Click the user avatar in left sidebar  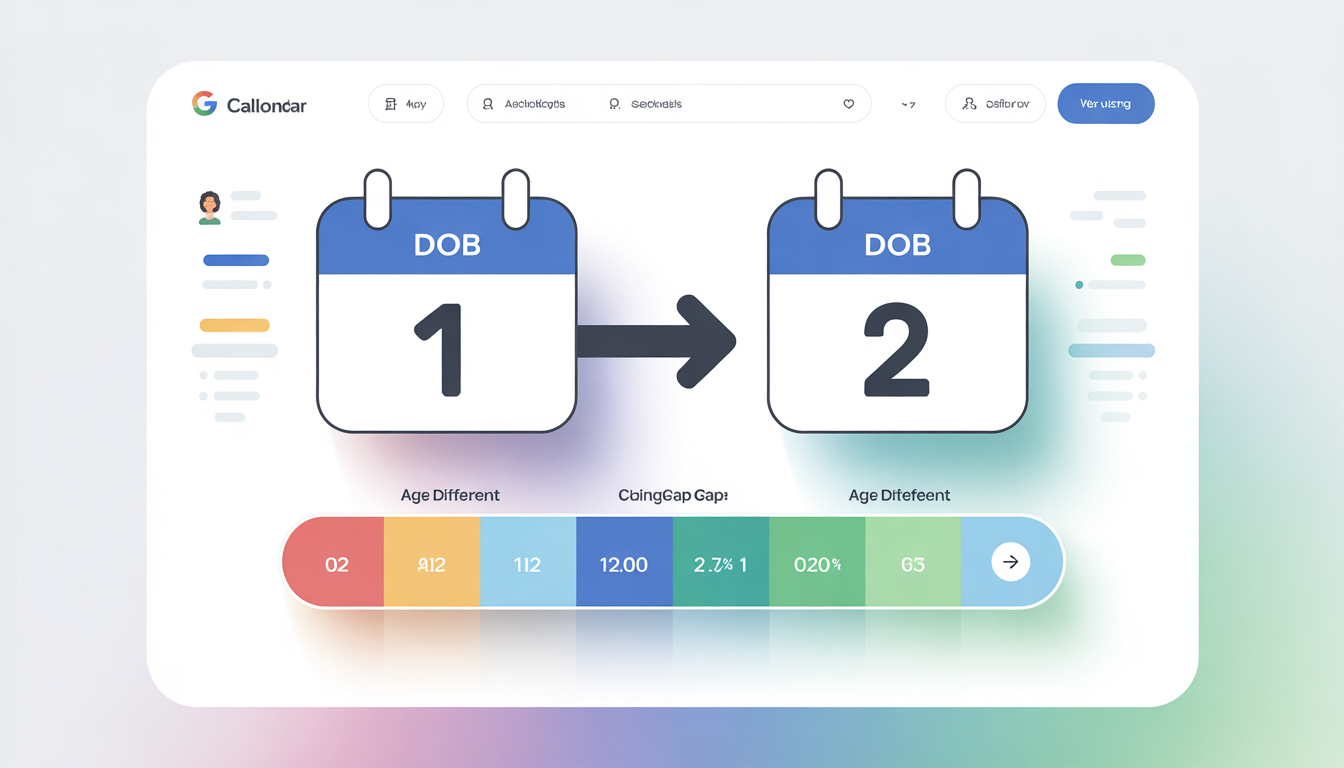click(x=209, y=207)
